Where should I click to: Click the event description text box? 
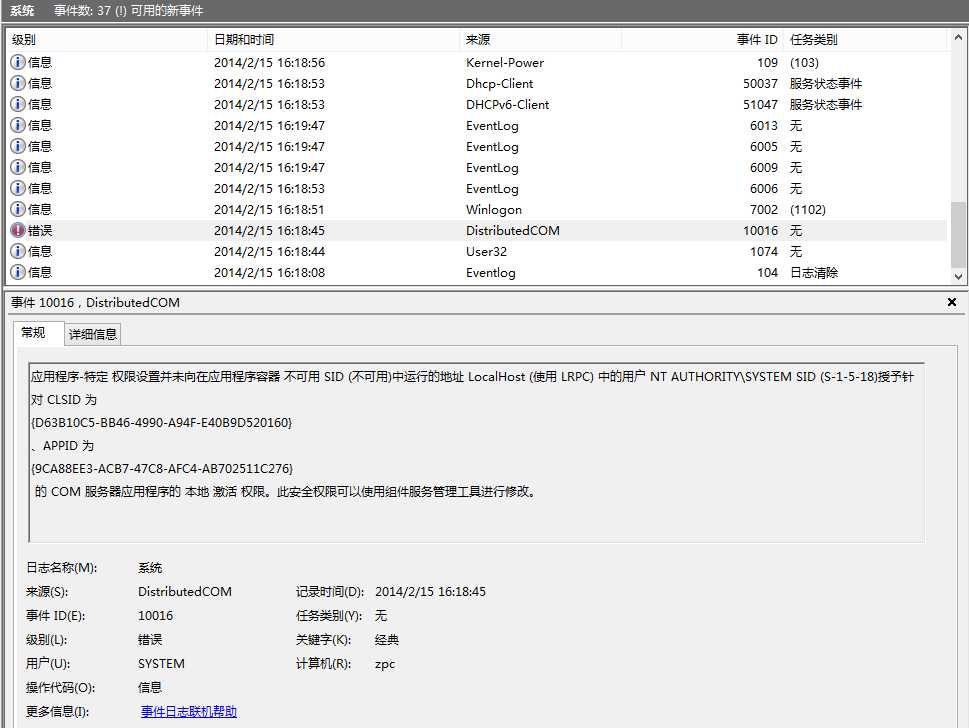pos(476,452)
